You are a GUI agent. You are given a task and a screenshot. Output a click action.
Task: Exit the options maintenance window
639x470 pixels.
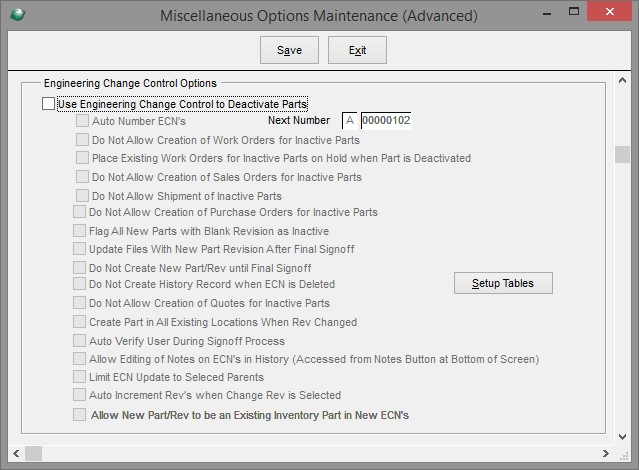pos(357,50)
